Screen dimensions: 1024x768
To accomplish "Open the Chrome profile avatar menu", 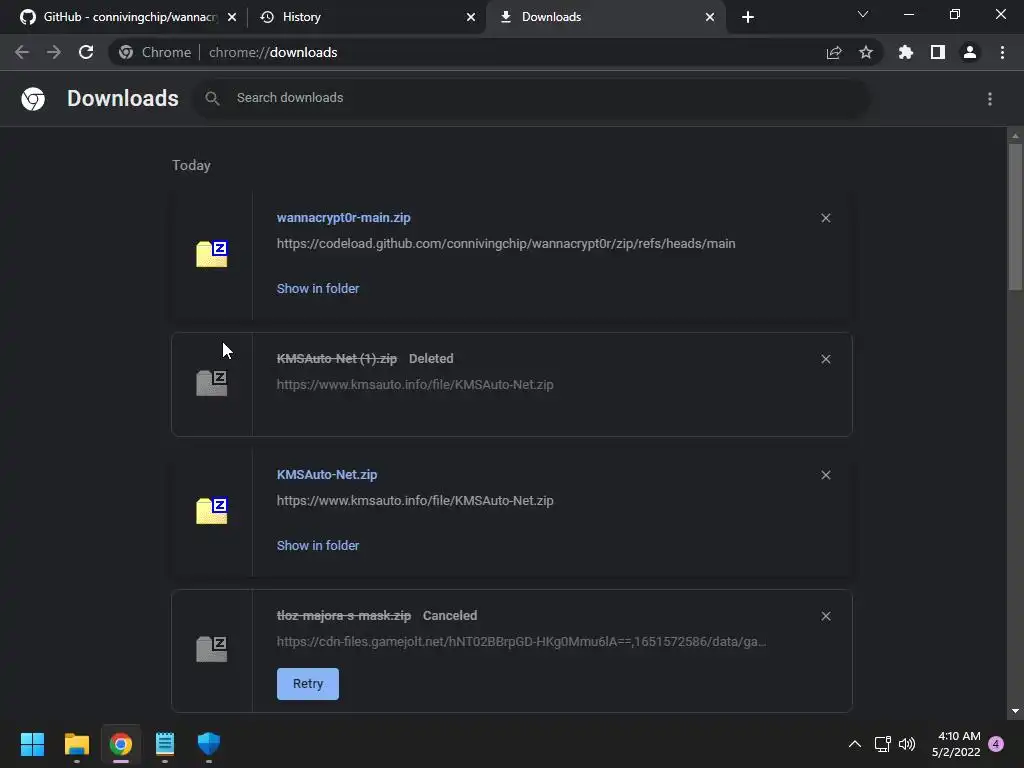I will tap(970, 52).
